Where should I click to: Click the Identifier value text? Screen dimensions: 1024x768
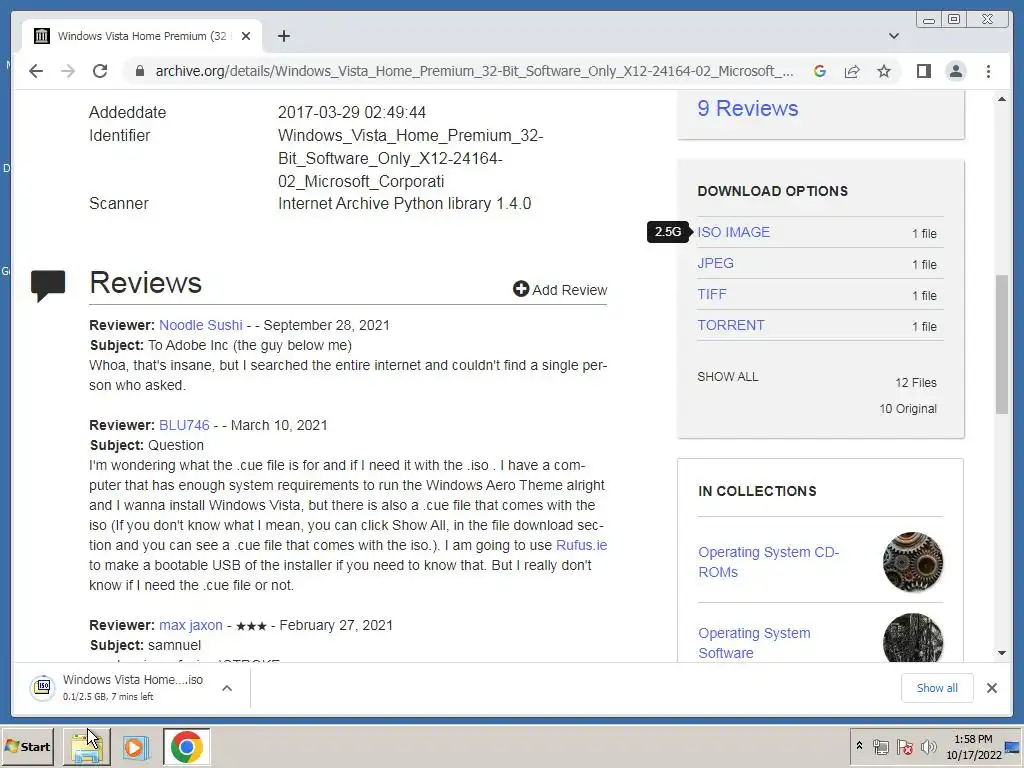point(411,159)
